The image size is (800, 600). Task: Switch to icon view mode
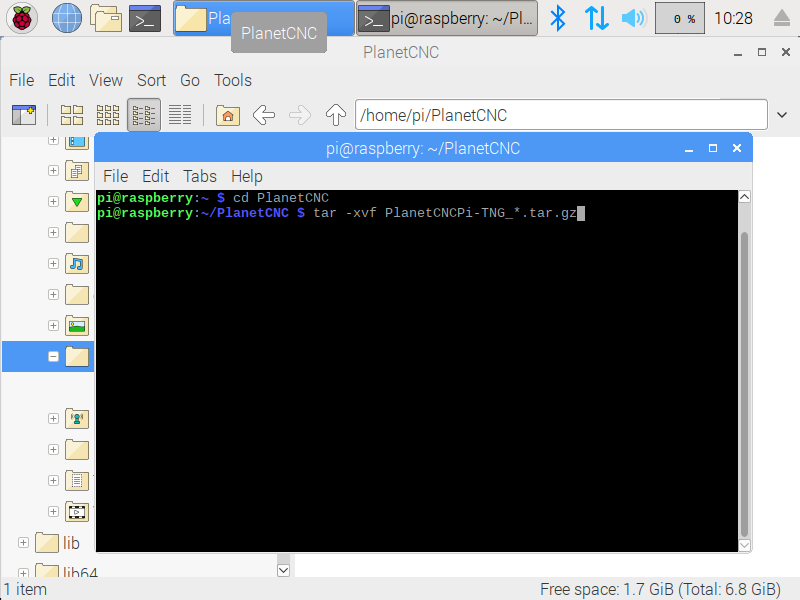tap(72, 115)
